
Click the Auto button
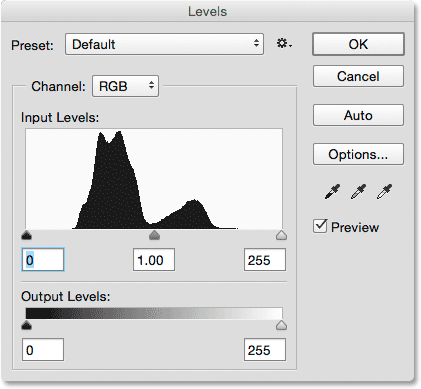pos(358,115)
